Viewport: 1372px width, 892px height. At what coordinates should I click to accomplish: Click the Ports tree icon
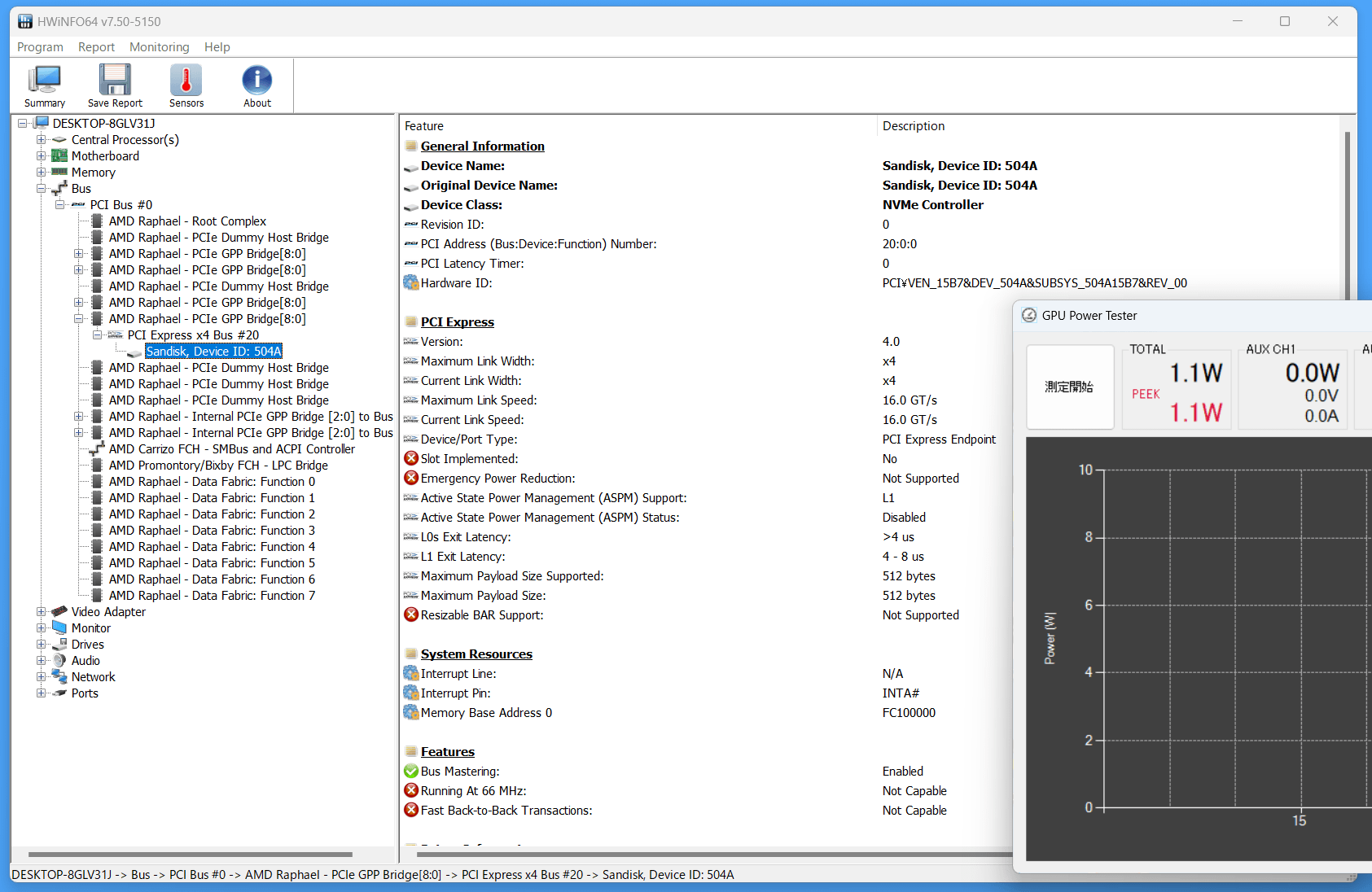pyautogui.click(x=59, y=693)
